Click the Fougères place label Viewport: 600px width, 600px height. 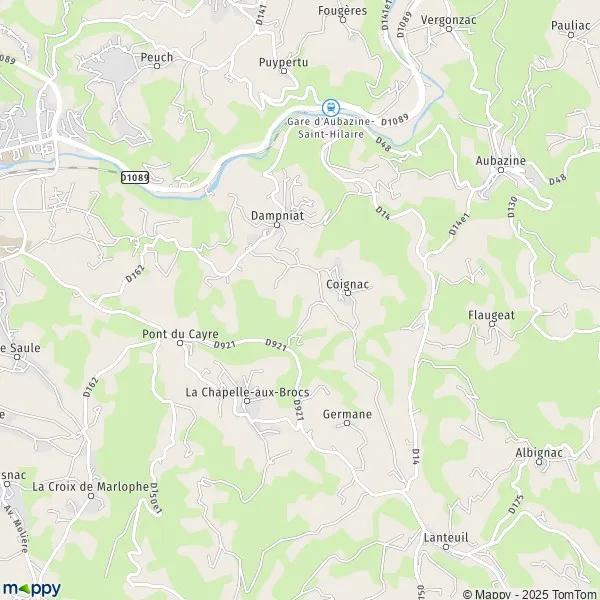pos(342,11)
